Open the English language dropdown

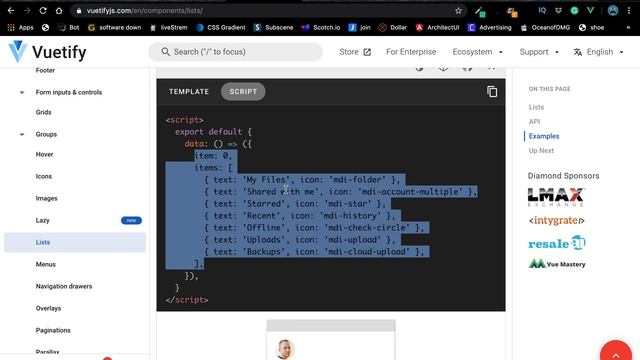point(599,52)
